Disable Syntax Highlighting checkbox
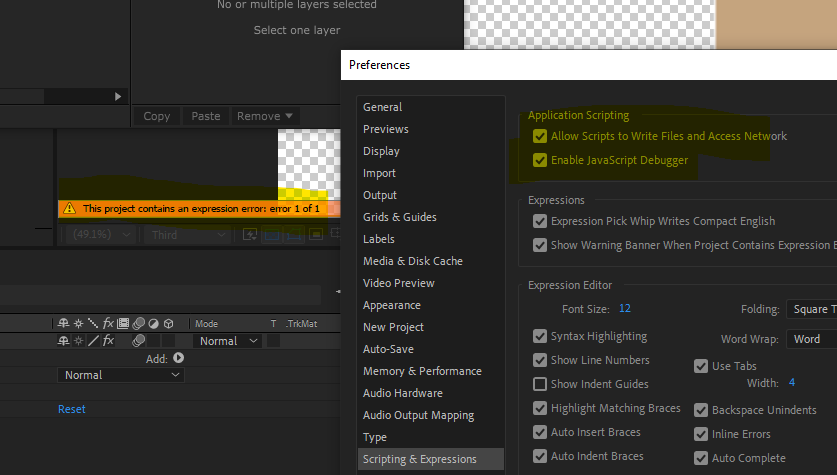This screenshot has width=837, height=475. pyautogui.click(x=540, y=336)
